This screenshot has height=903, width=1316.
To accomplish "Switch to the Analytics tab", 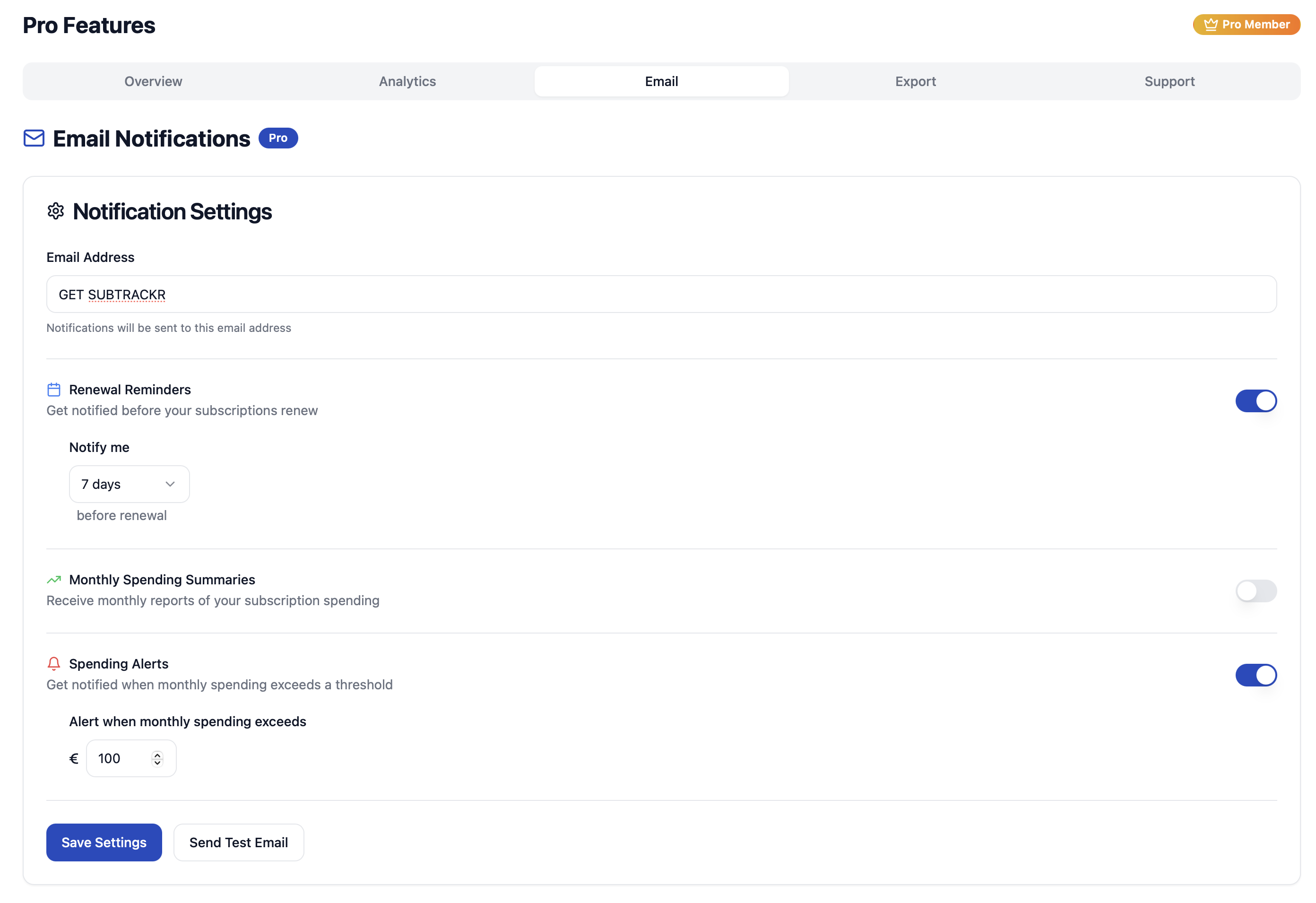I will (x=407, y=81).
